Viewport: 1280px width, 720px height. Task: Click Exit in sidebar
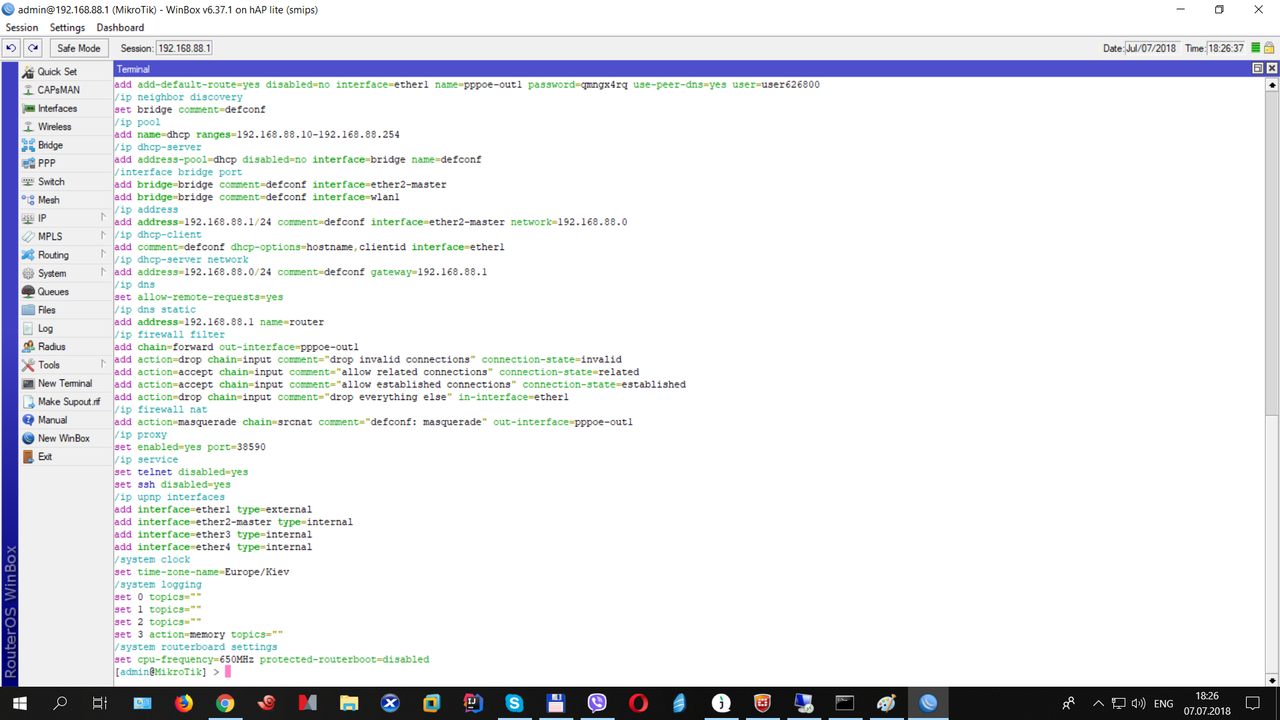coord(45,457)
